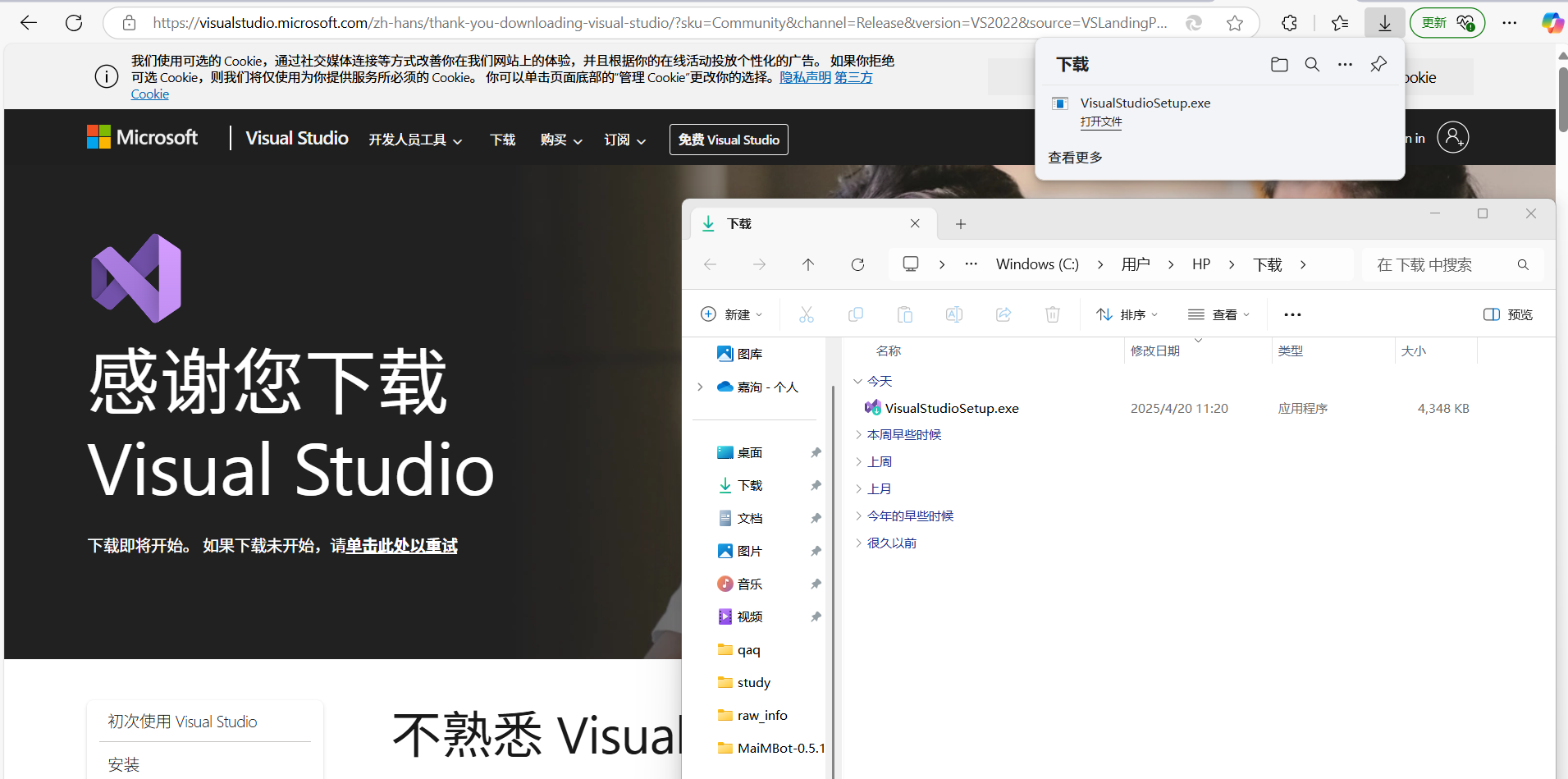
Task: Expand the 上月 group
Action: coord(858,489)
